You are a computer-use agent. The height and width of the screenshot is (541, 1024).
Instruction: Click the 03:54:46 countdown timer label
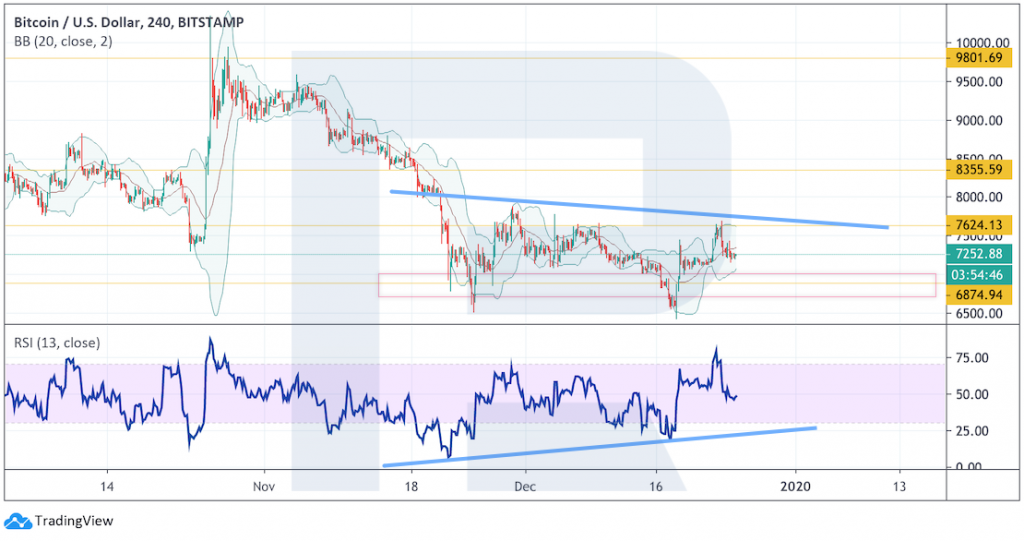[978, 274]
